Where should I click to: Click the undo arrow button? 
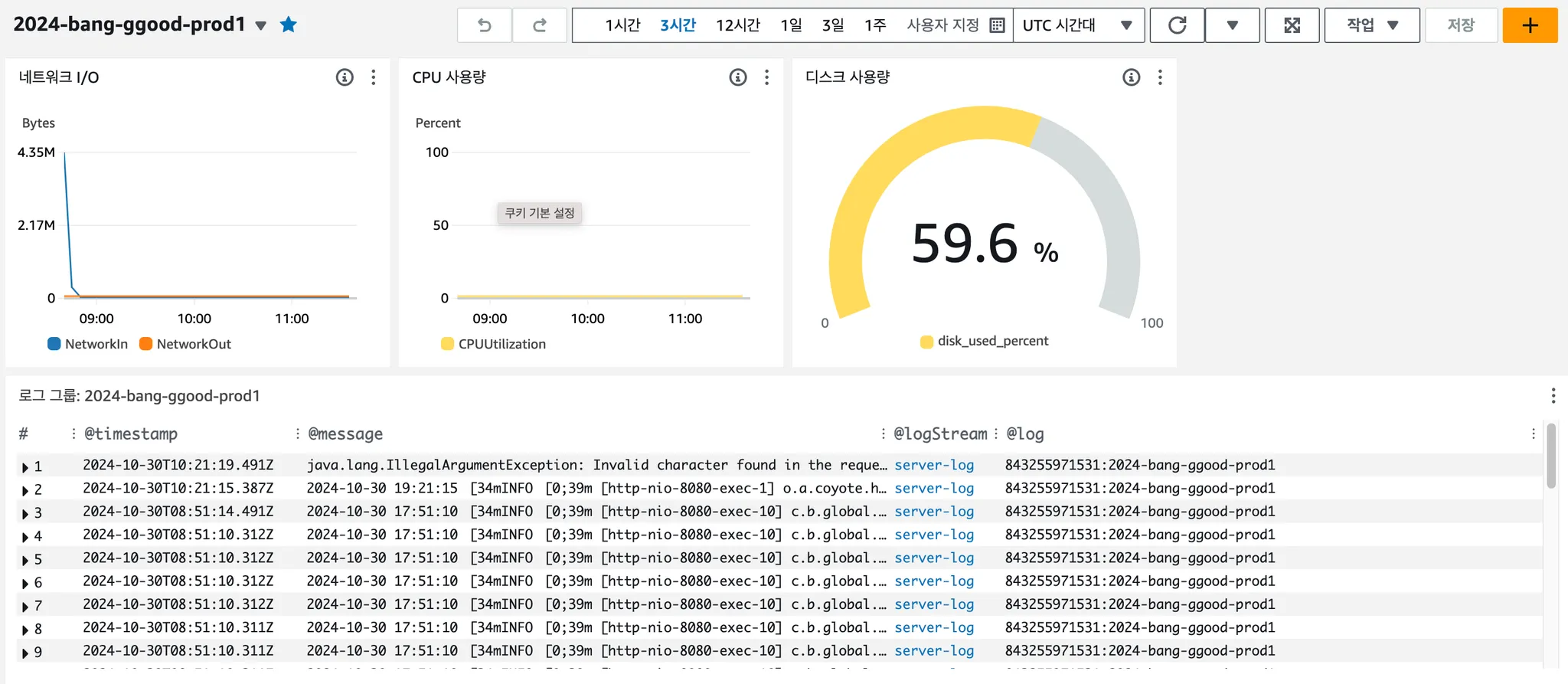coord(485,25)
